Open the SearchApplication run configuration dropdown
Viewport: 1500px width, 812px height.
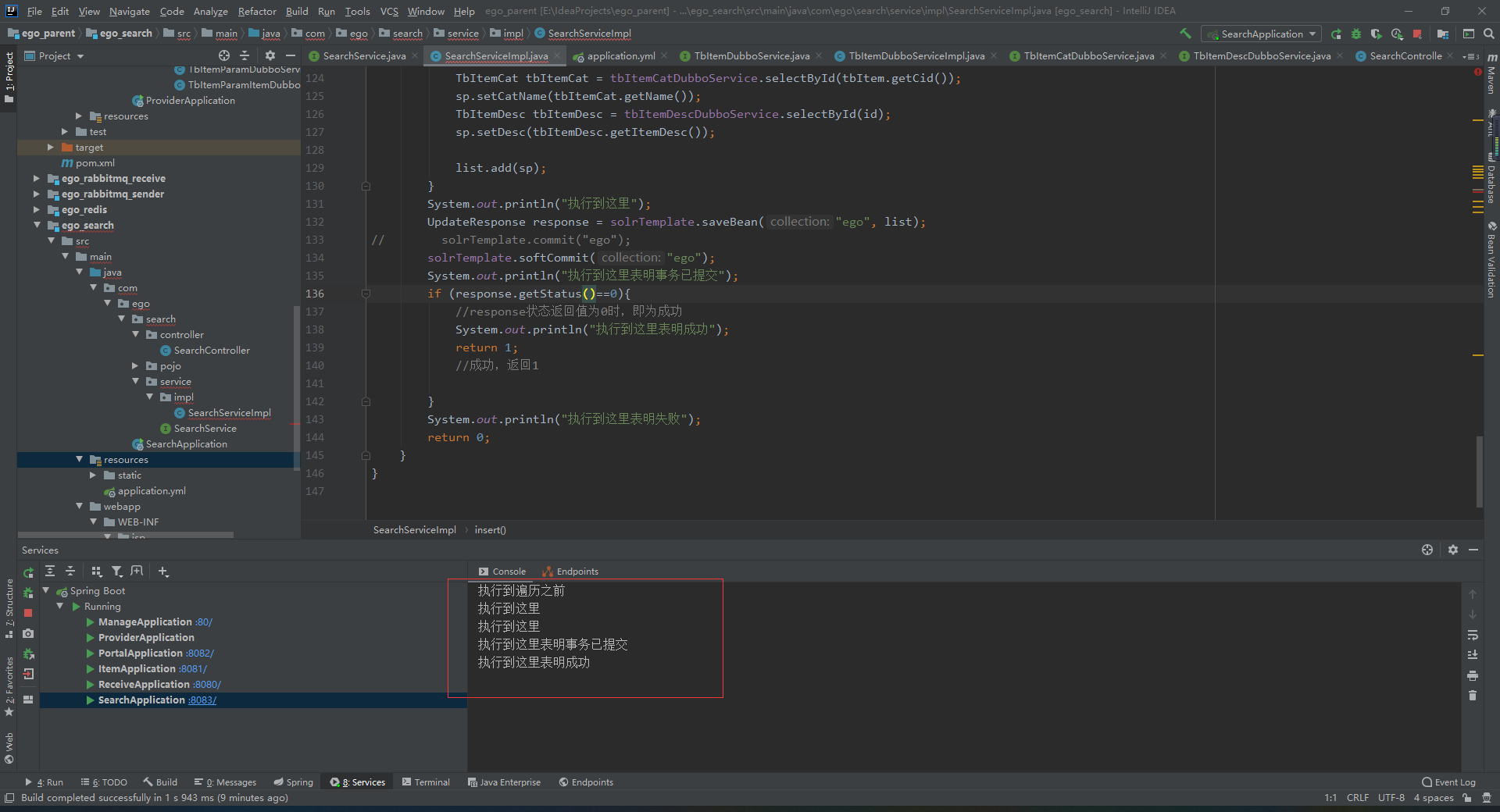coord(1261,34)
